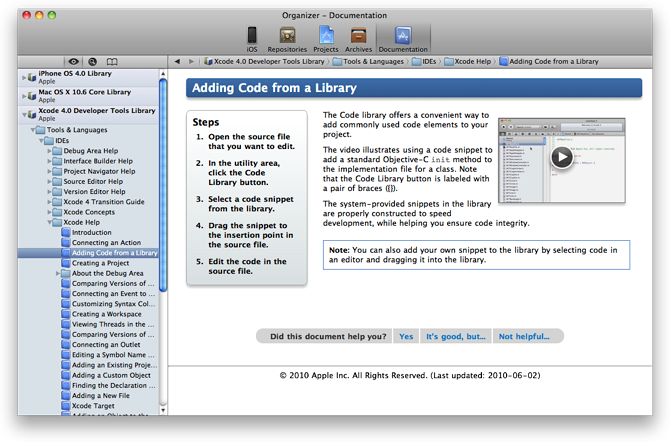The image size is (670, 442).
Task: Click Xcode 4.0 Developer Tools Library breadcrumb
Action: [x=264, y=62]
